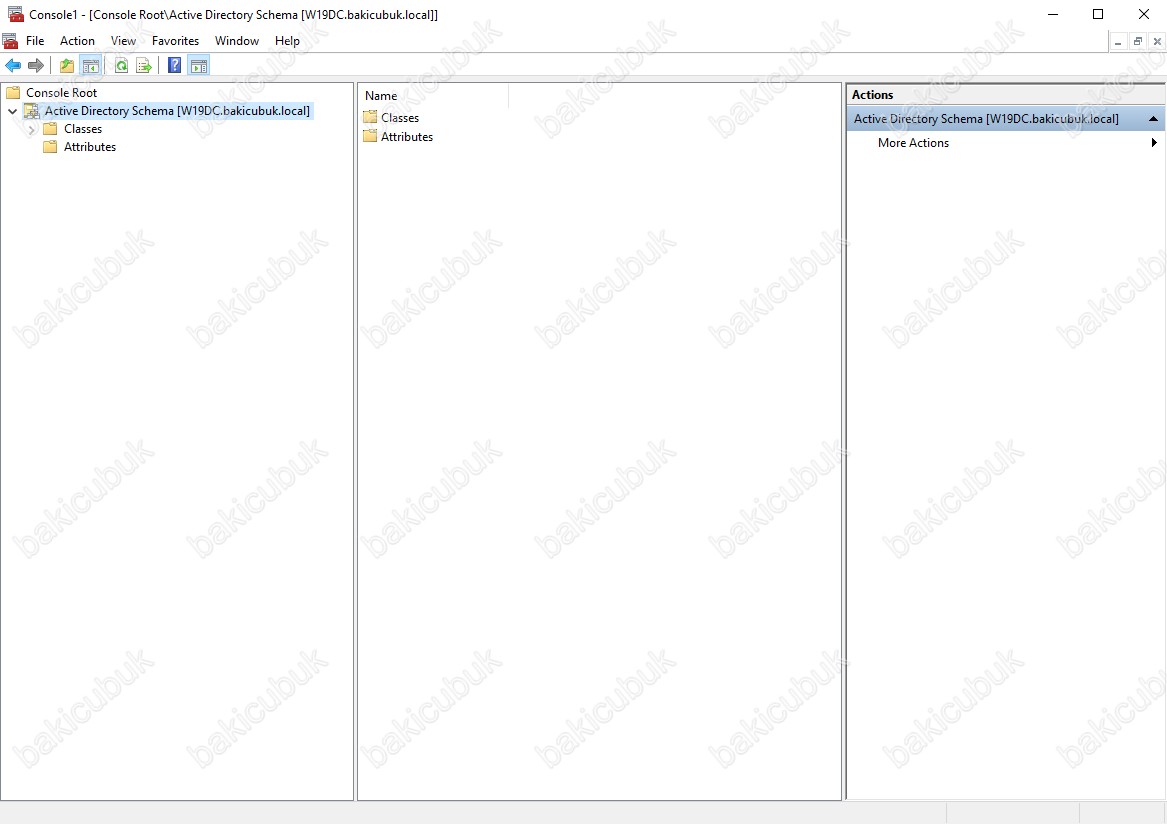This screenshot has height=824, width=1167.
Task: Click the Back arrow toolbar icon
Action: [13, 66]
